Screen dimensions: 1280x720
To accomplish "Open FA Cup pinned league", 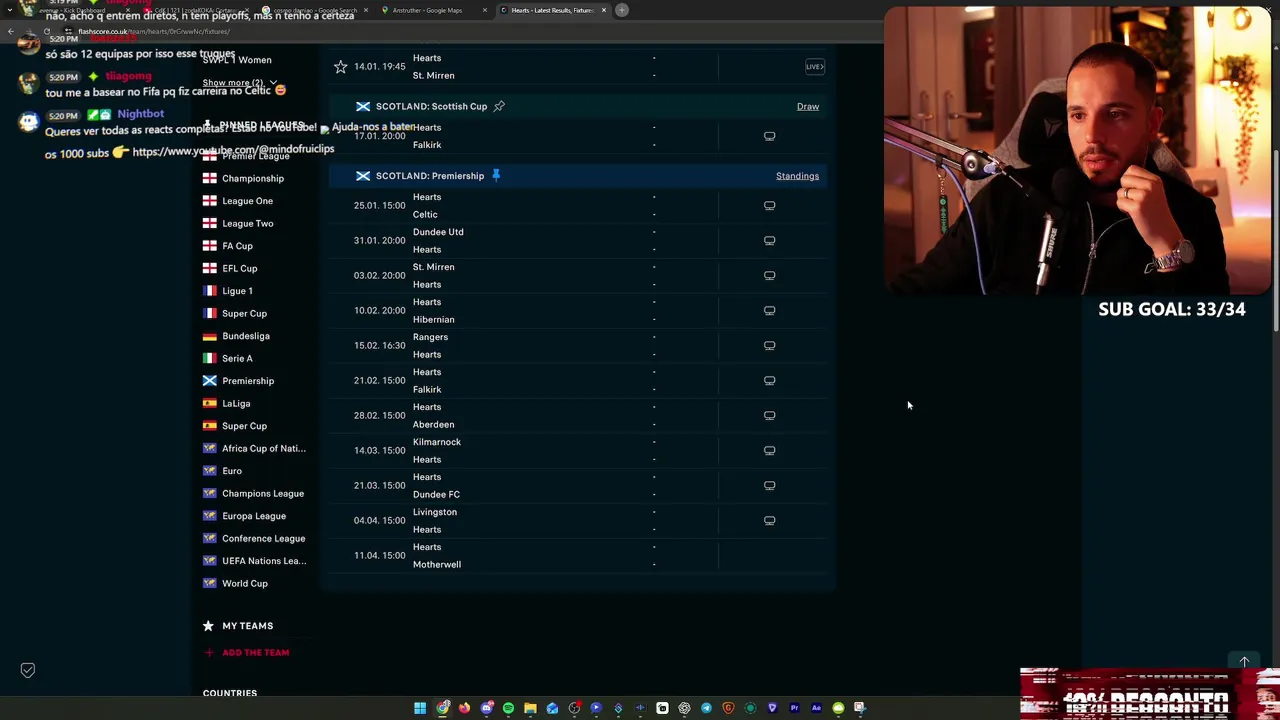I will (237, 246).
